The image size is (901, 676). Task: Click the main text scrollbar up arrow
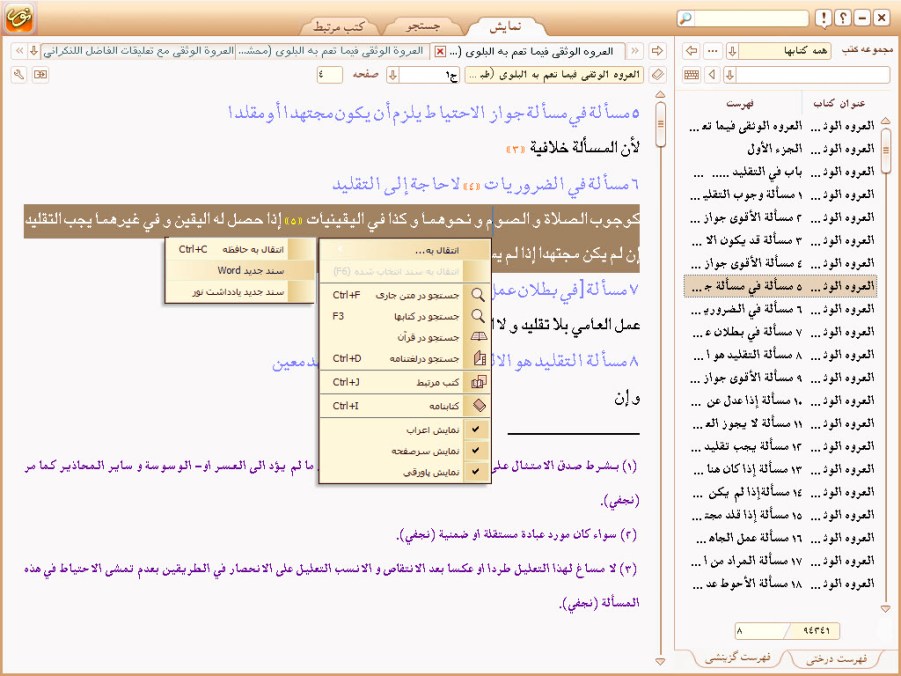(660, 95)
